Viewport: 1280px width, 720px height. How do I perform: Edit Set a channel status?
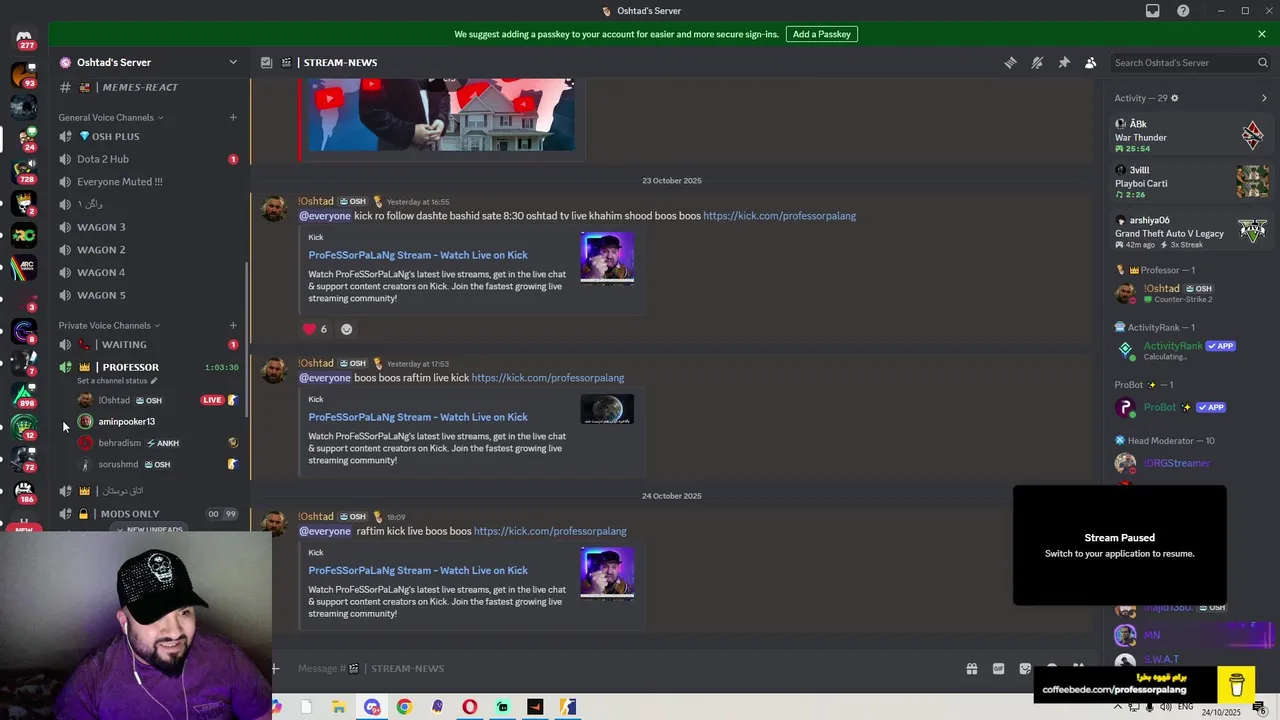[117, 381]
